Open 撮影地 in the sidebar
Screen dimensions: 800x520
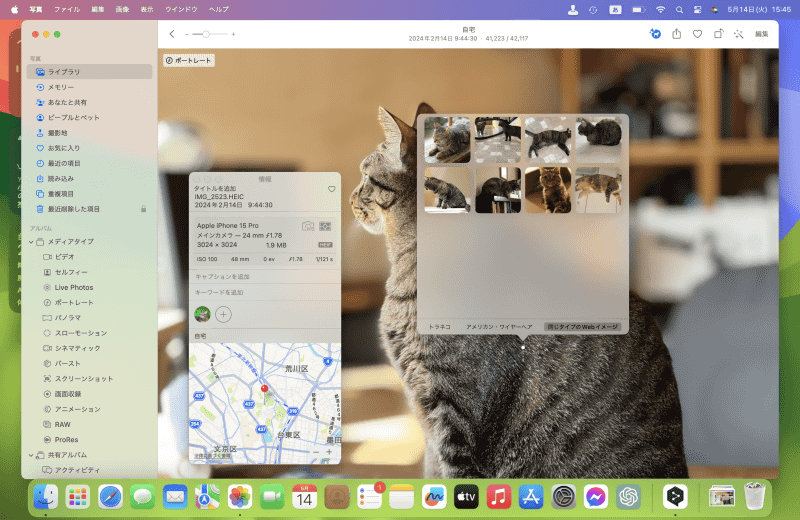(x=89, y=133)
